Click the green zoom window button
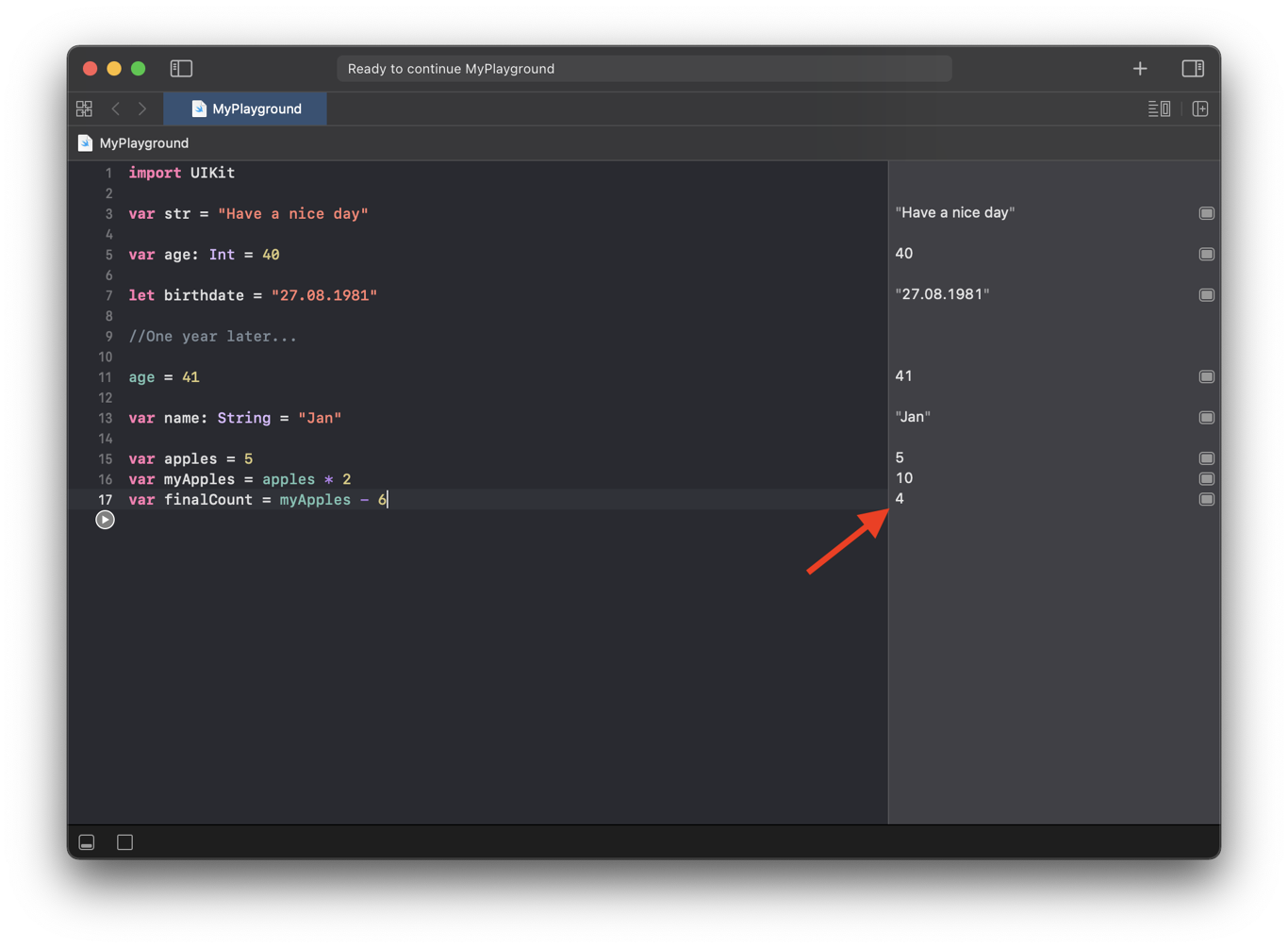Screen dimensions: 1288x948 (x=139, y=68)
